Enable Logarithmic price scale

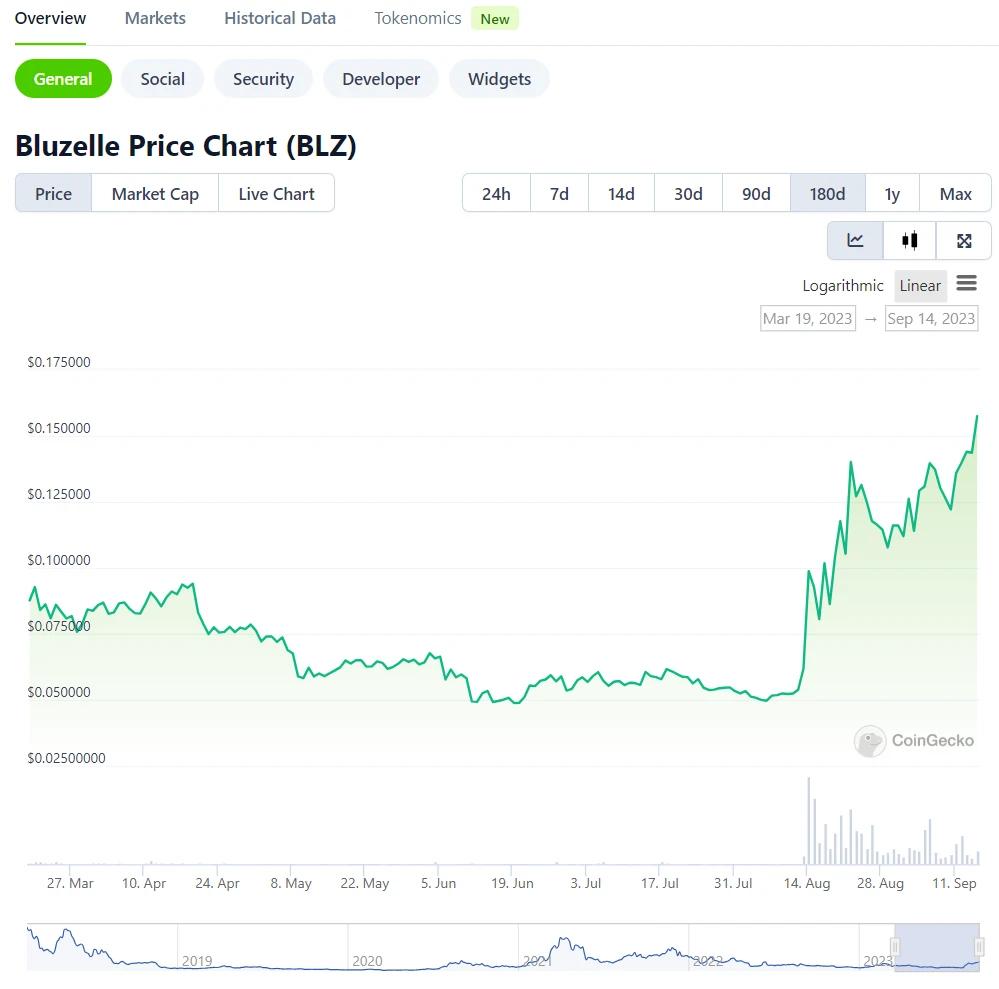pos(842,286)
